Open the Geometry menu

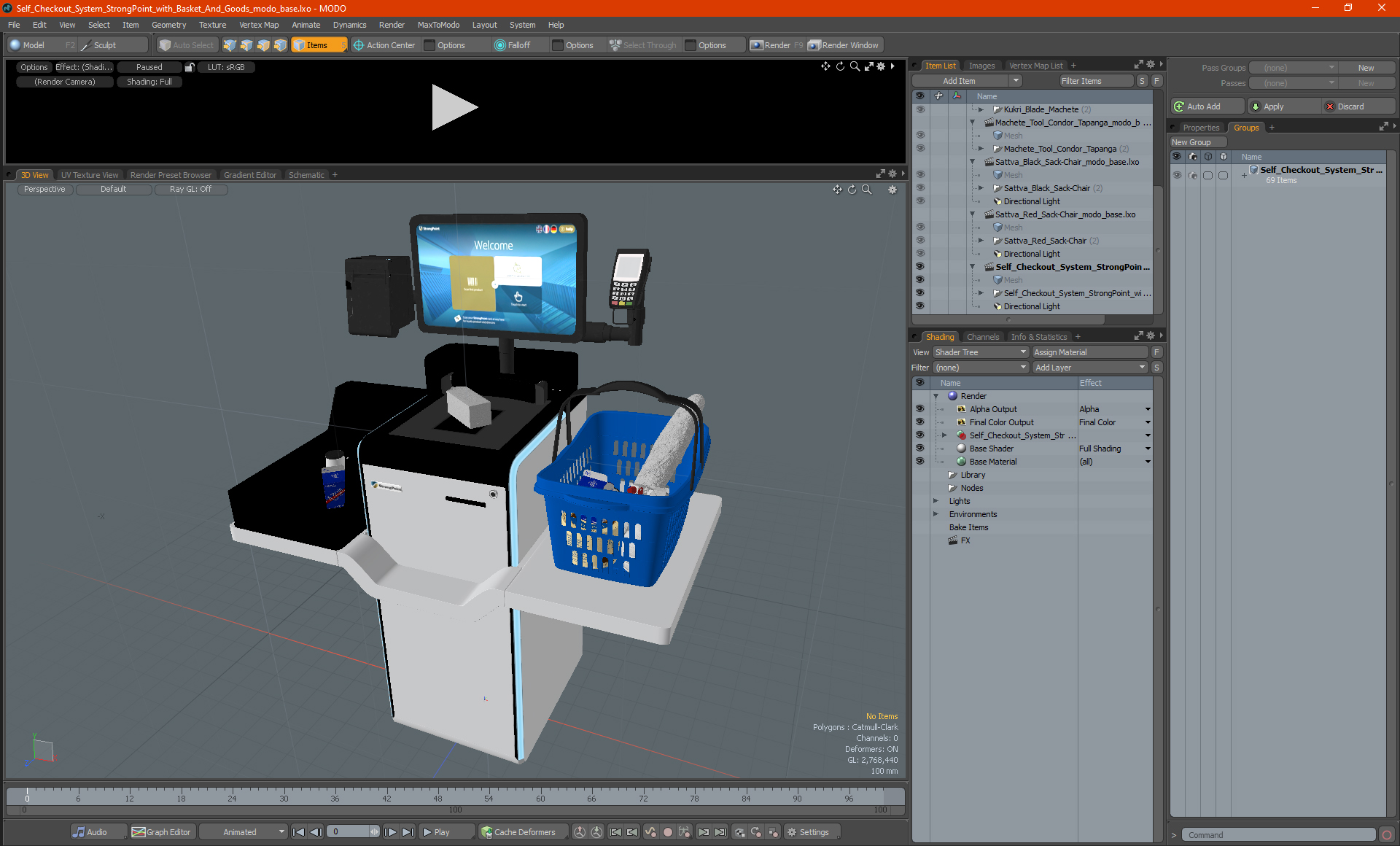point(168,25)
